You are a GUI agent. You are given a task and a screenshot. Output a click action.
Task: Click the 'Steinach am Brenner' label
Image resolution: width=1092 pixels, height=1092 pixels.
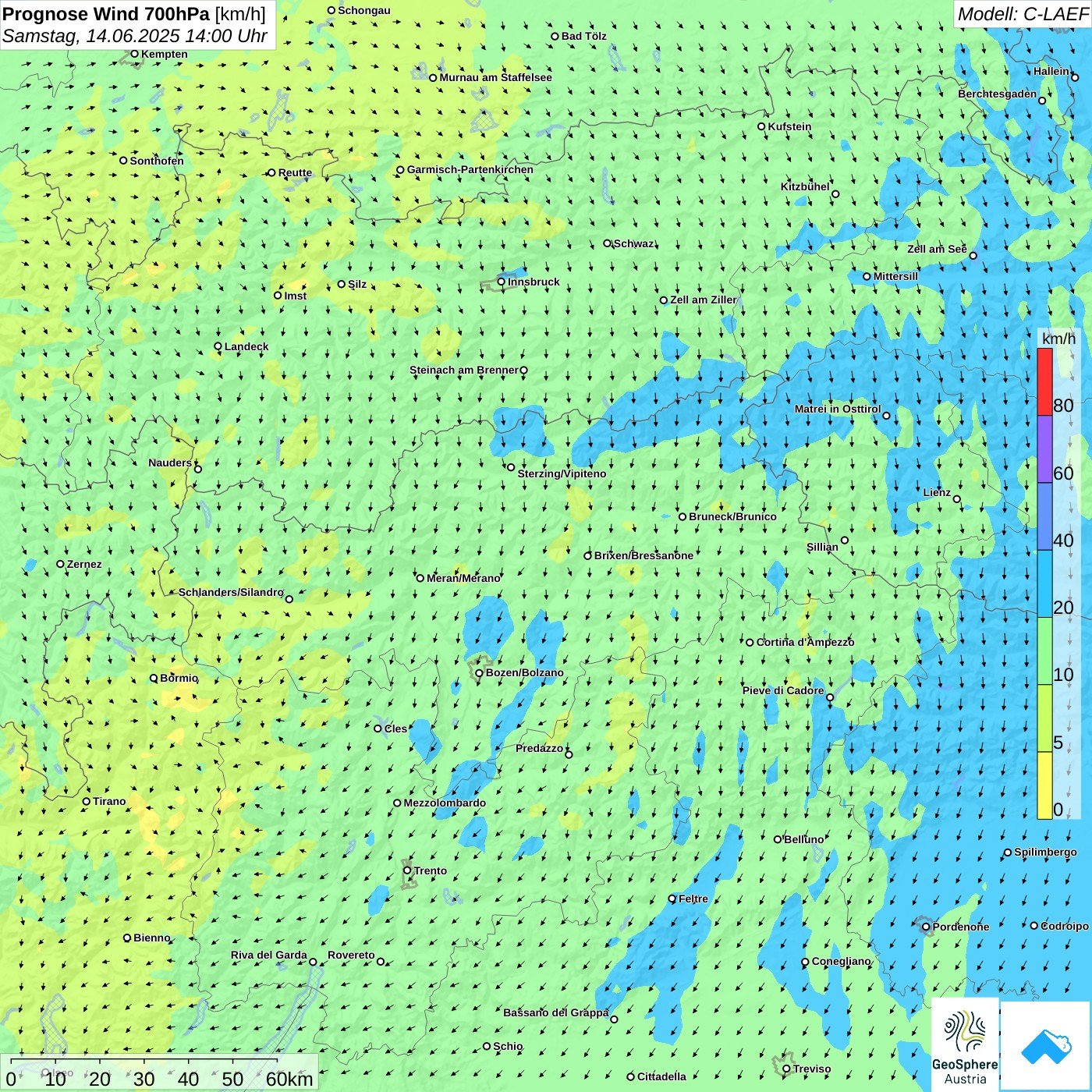click(464, 370)
